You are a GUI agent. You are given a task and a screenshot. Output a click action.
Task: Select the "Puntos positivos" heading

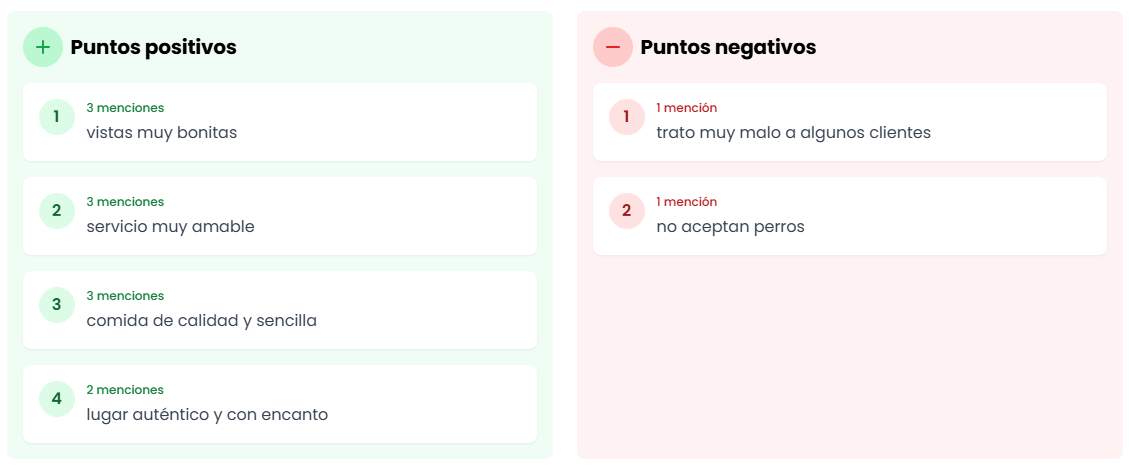click(153, 47)
